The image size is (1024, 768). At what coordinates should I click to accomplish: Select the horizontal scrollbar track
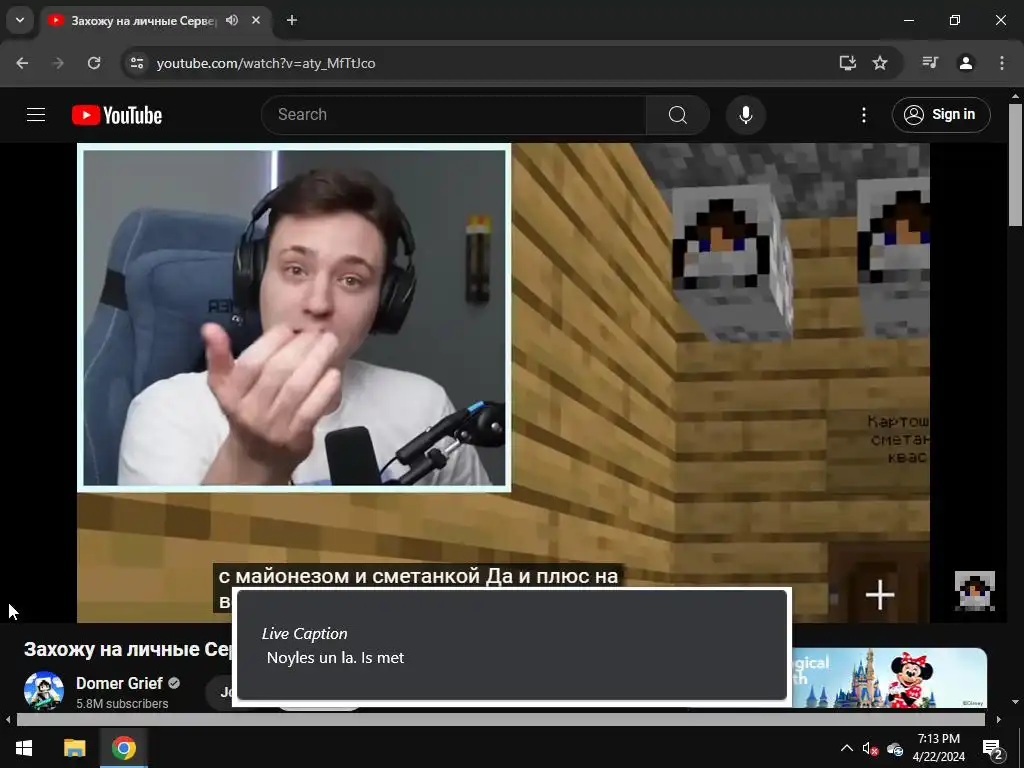click(501, 720)
